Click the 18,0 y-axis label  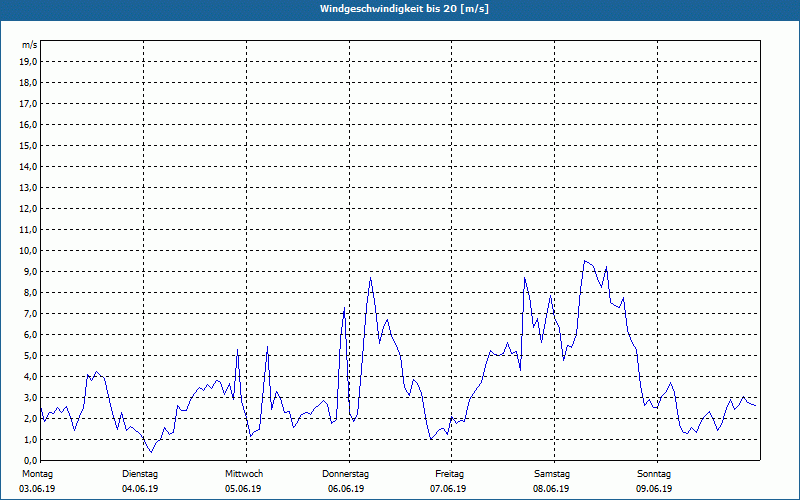tap(28, 83)
